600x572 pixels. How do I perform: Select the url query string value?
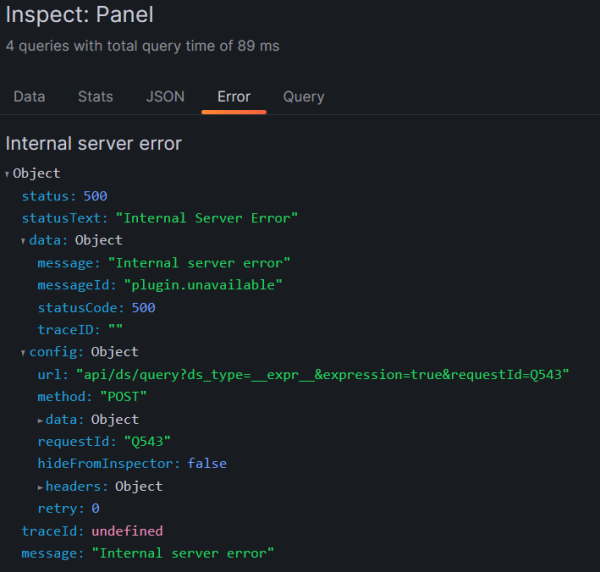coord(322,374)
